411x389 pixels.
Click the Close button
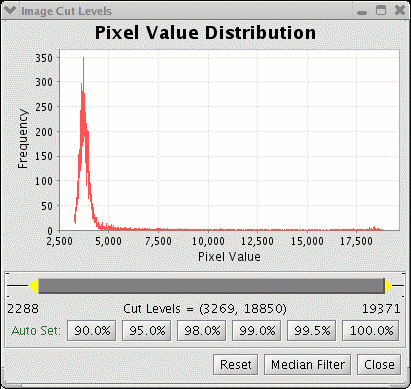(379, 364)
